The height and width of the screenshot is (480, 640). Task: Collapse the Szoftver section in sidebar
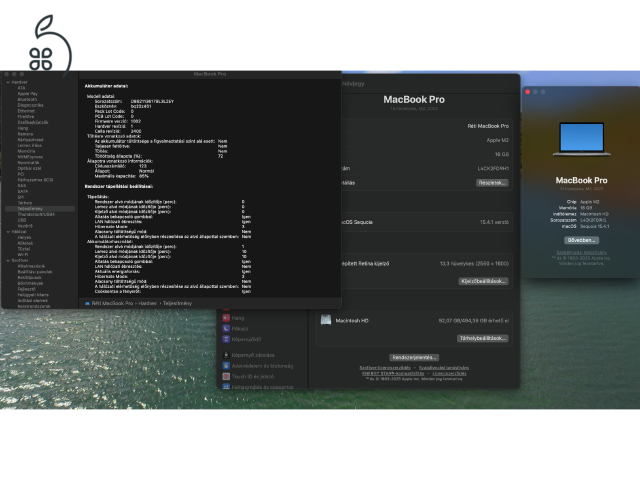tap(8, 260)
